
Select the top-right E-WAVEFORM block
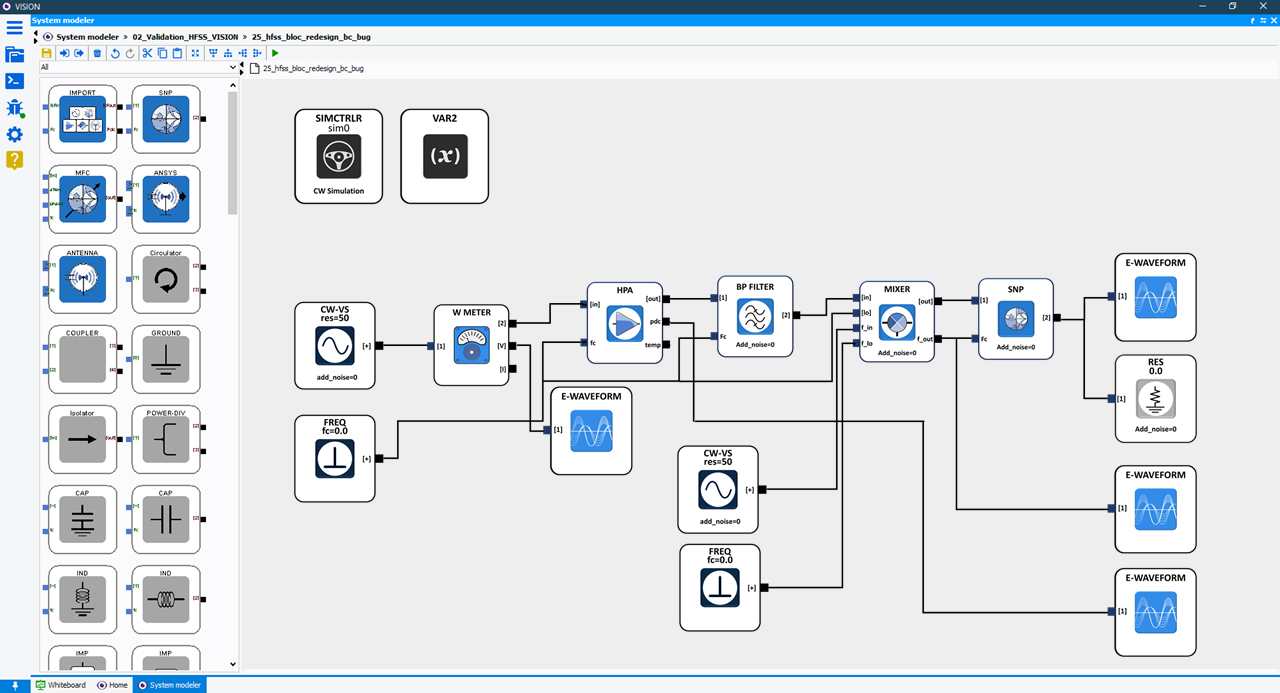(x=1156, y=297)
